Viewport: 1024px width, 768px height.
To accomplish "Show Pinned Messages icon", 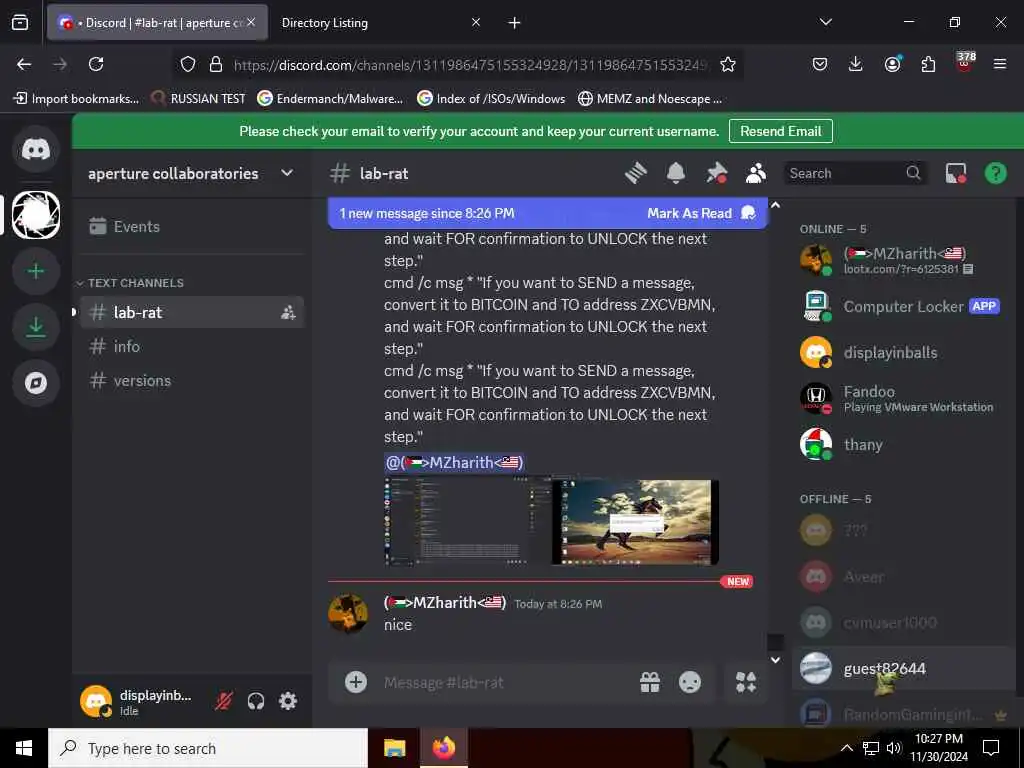I will click(x=716, y=173).
